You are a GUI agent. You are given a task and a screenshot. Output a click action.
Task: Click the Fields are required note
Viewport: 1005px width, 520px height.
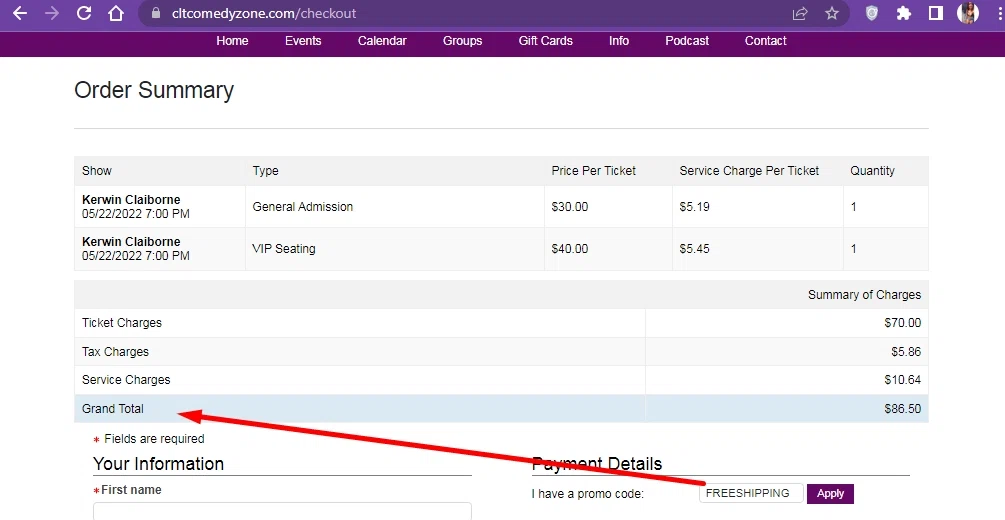pyautogui.click(x=154, y=439)
